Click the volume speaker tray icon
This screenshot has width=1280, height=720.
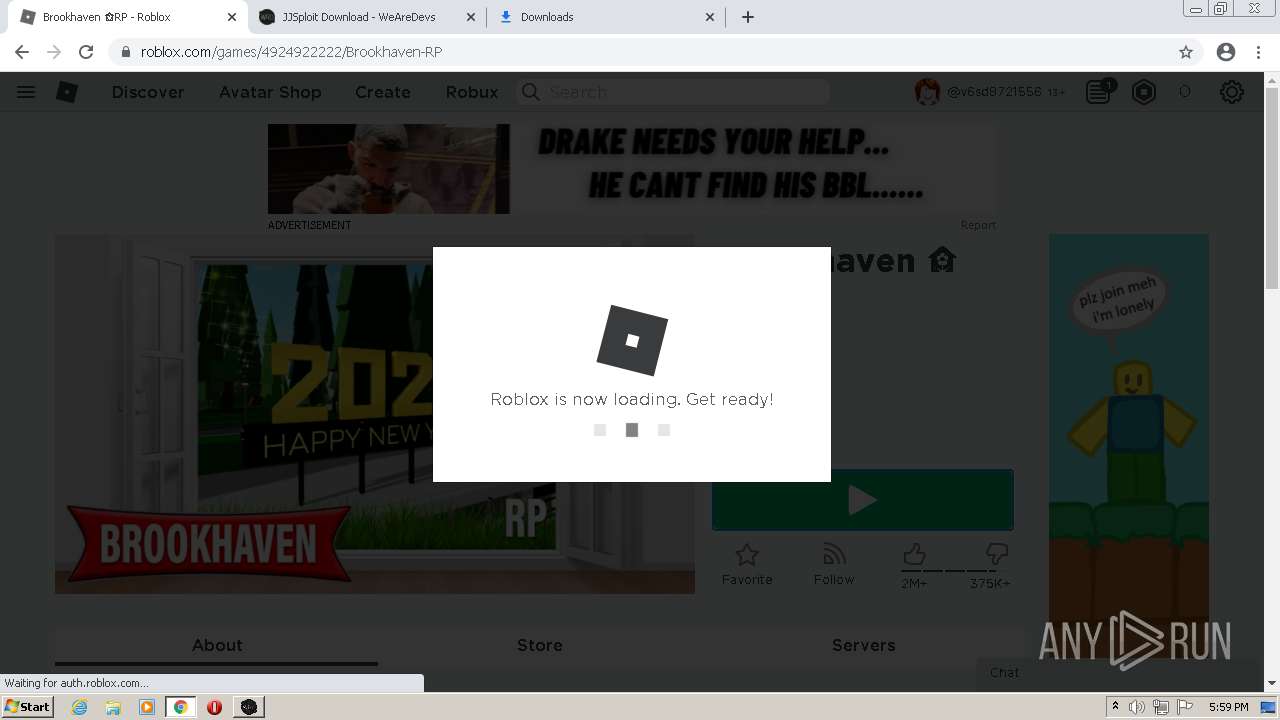1137,707
